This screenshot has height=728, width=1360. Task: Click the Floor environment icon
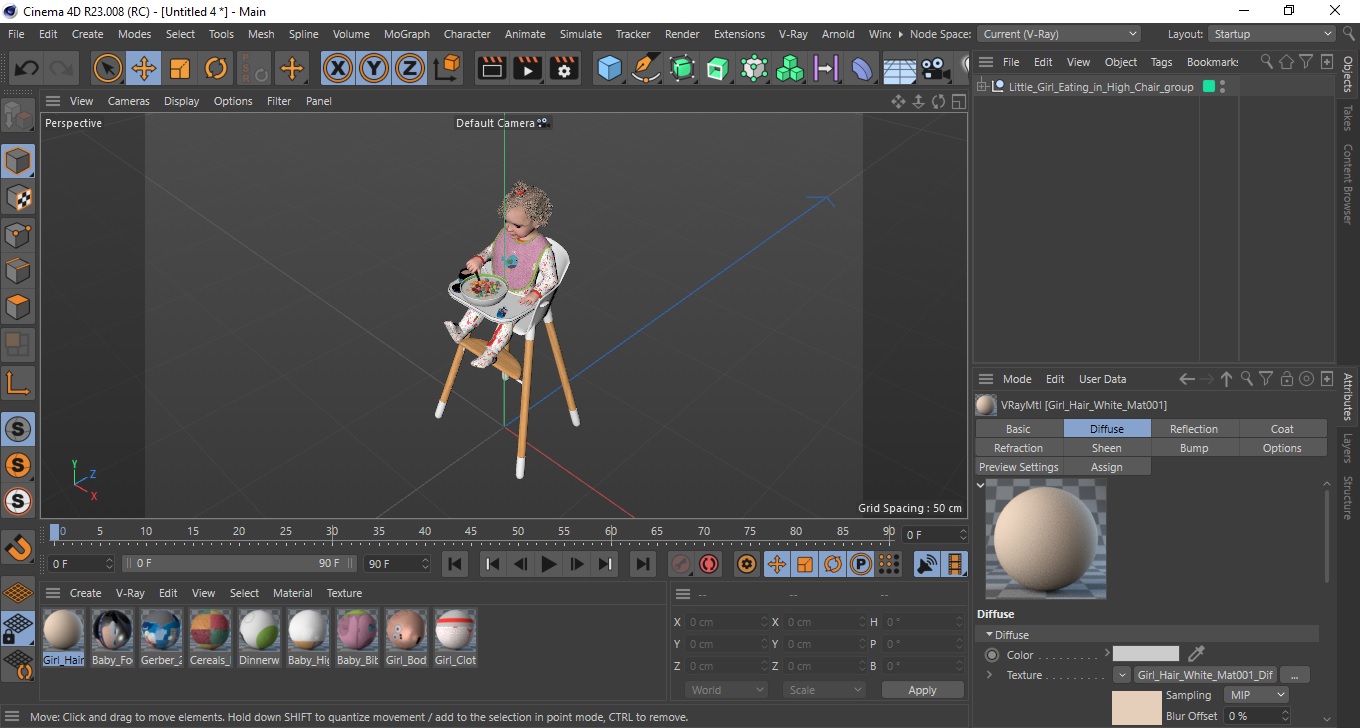click(x=899, y=69)
